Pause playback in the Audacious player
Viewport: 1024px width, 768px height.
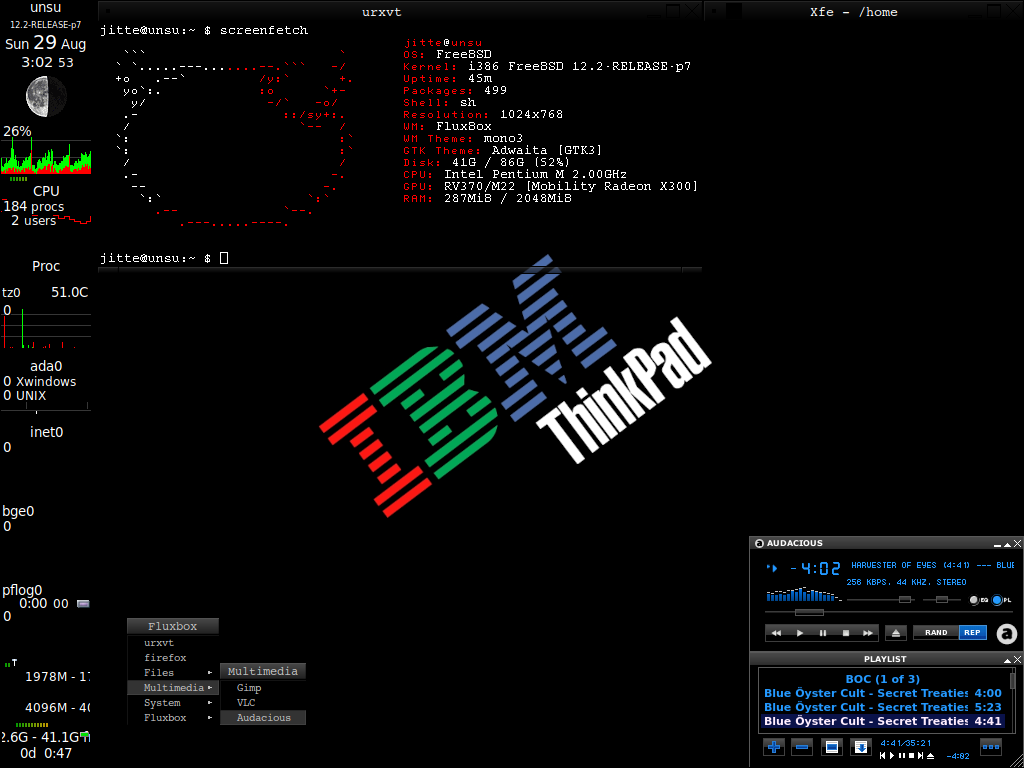click(823, 633)
